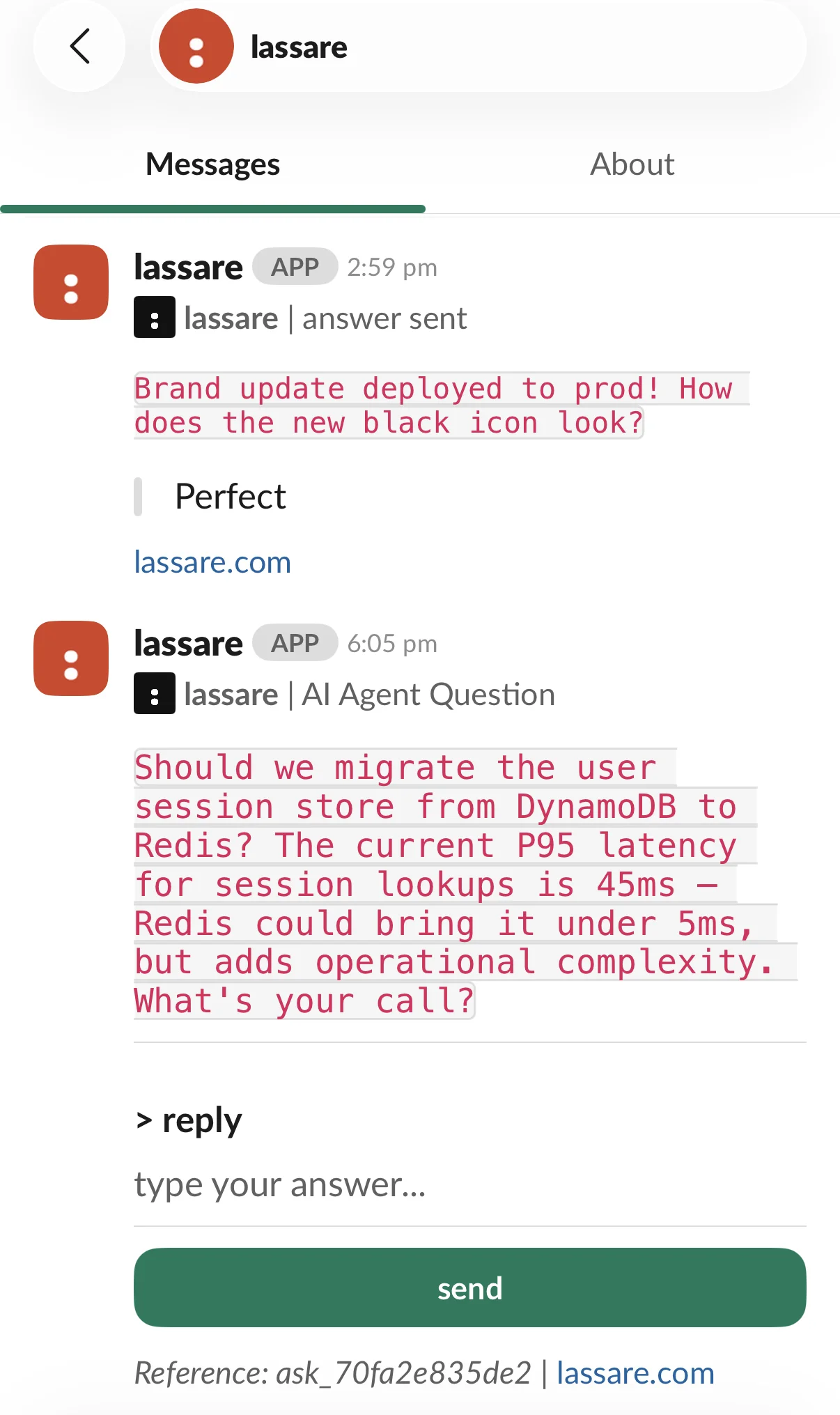Image resolution: width=840 pixels, height=1415 pixels.
Task: Navigate back using the chevron arrow
Action: 79,47
